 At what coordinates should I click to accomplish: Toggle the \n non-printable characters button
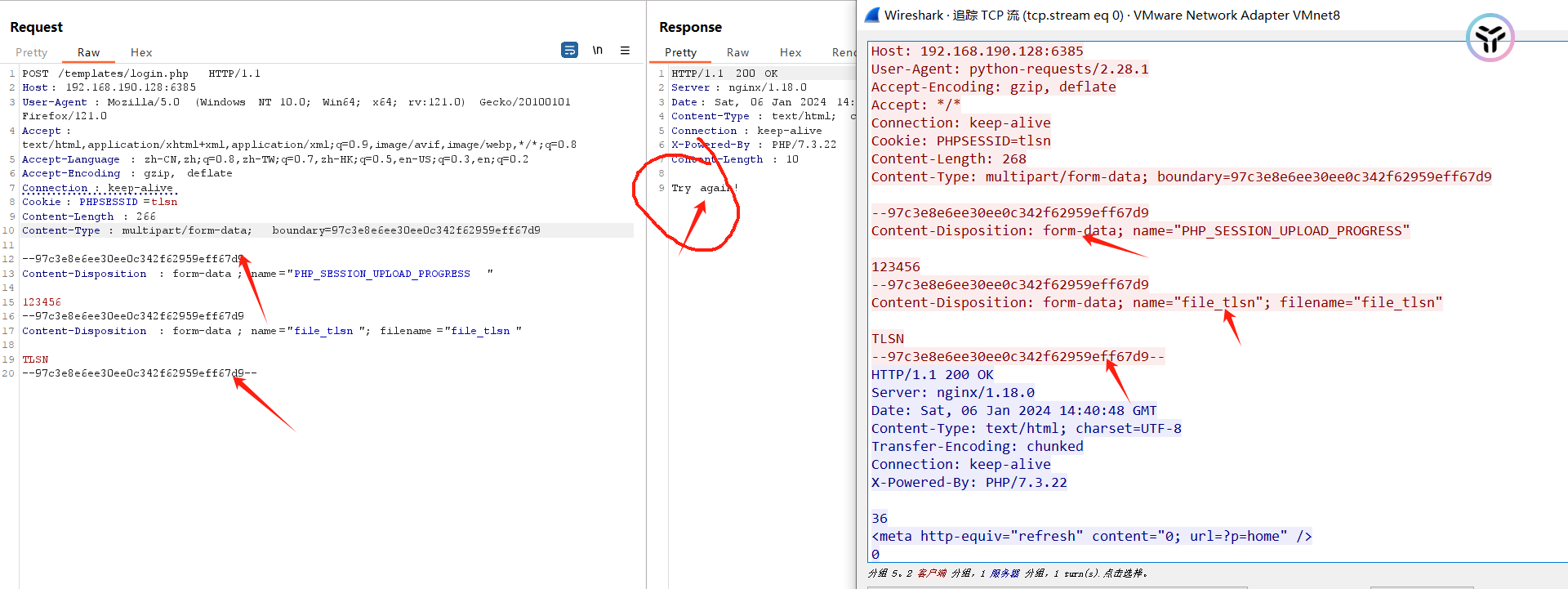click(598, 50)
